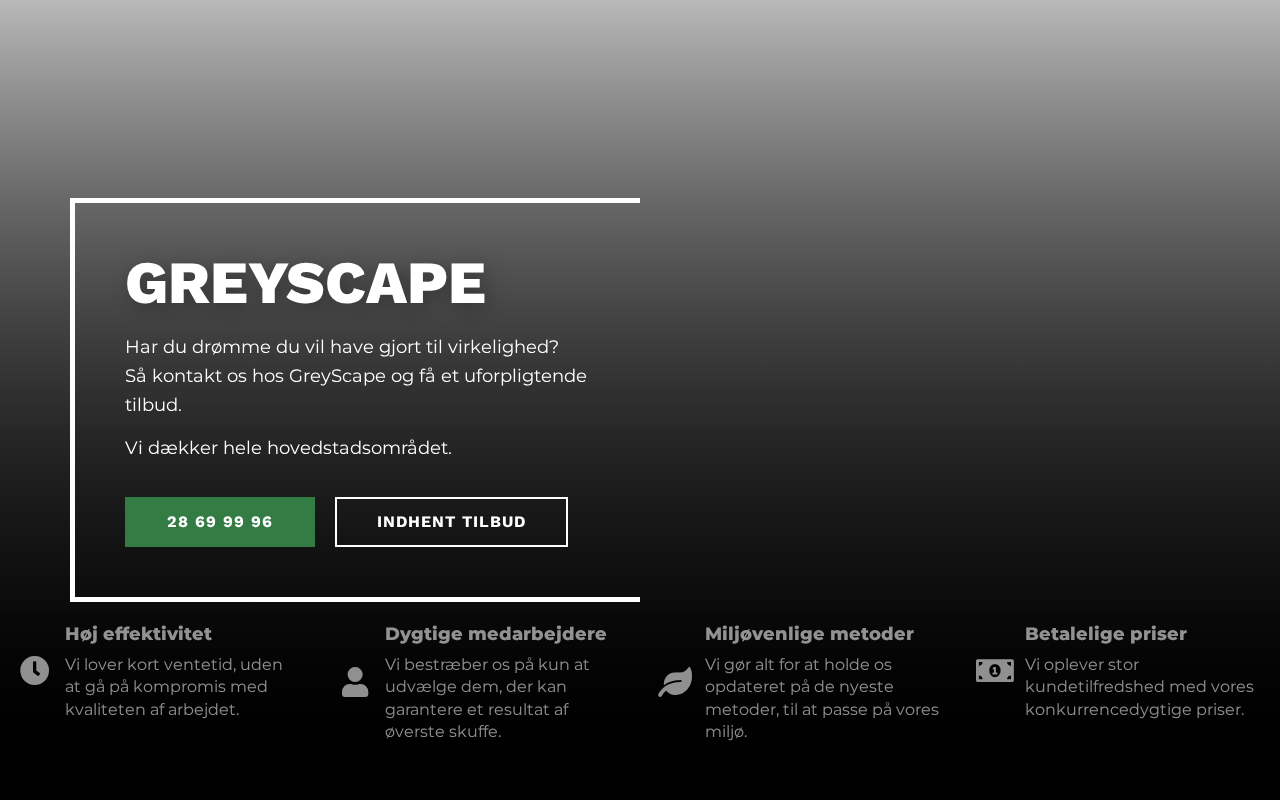Image resolution: width=1280 pixels, height=800 pixels.
Task: Click the 'Vi oplever stor kundetilfredshed' description
Action: [1139, 687]
